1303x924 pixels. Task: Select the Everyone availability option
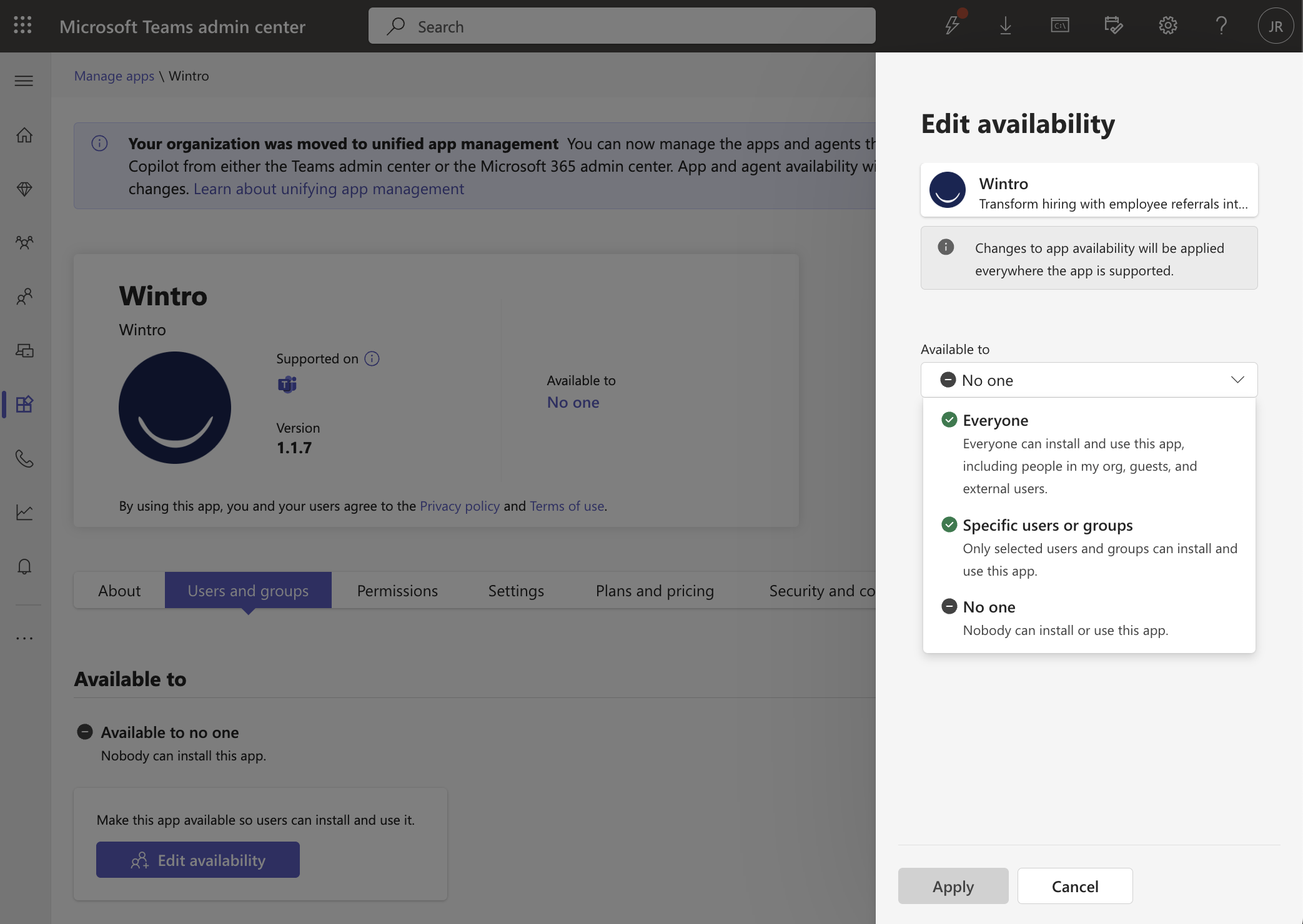(x=994, y=420)
